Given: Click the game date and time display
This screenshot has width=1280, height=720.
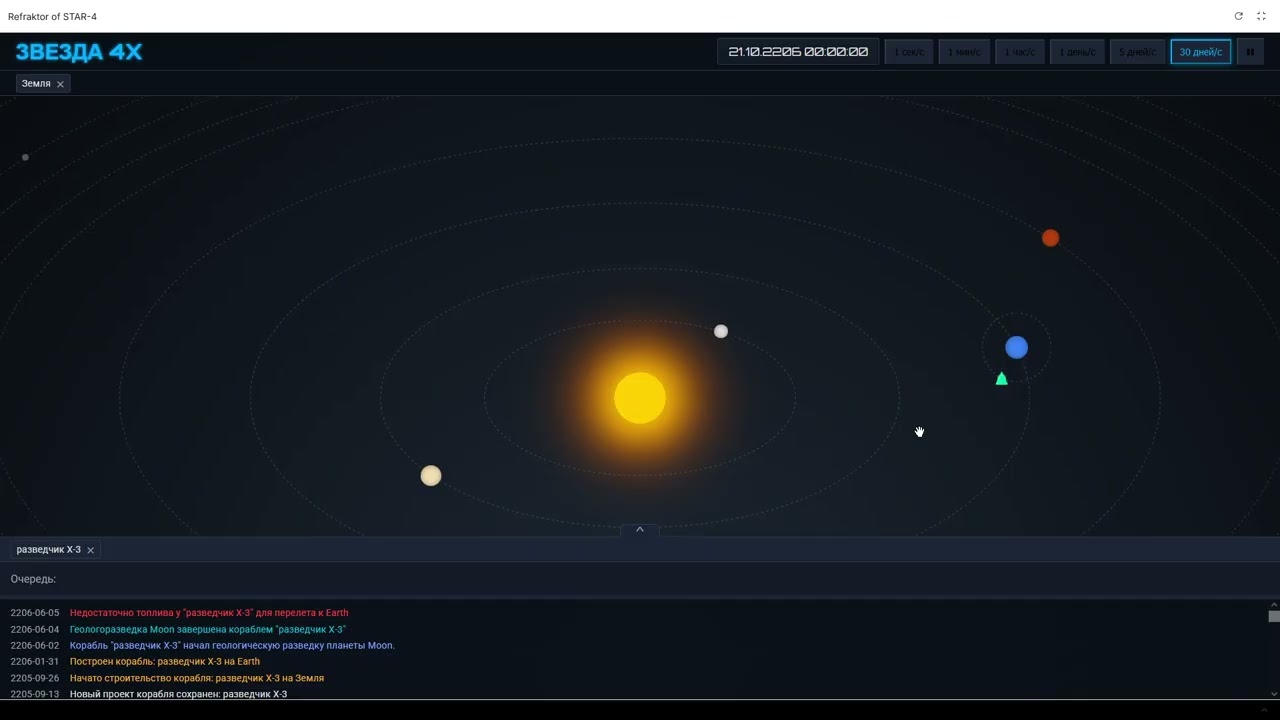Looking at the screenshot, I should pyautogui.click(x=798, y=52).
